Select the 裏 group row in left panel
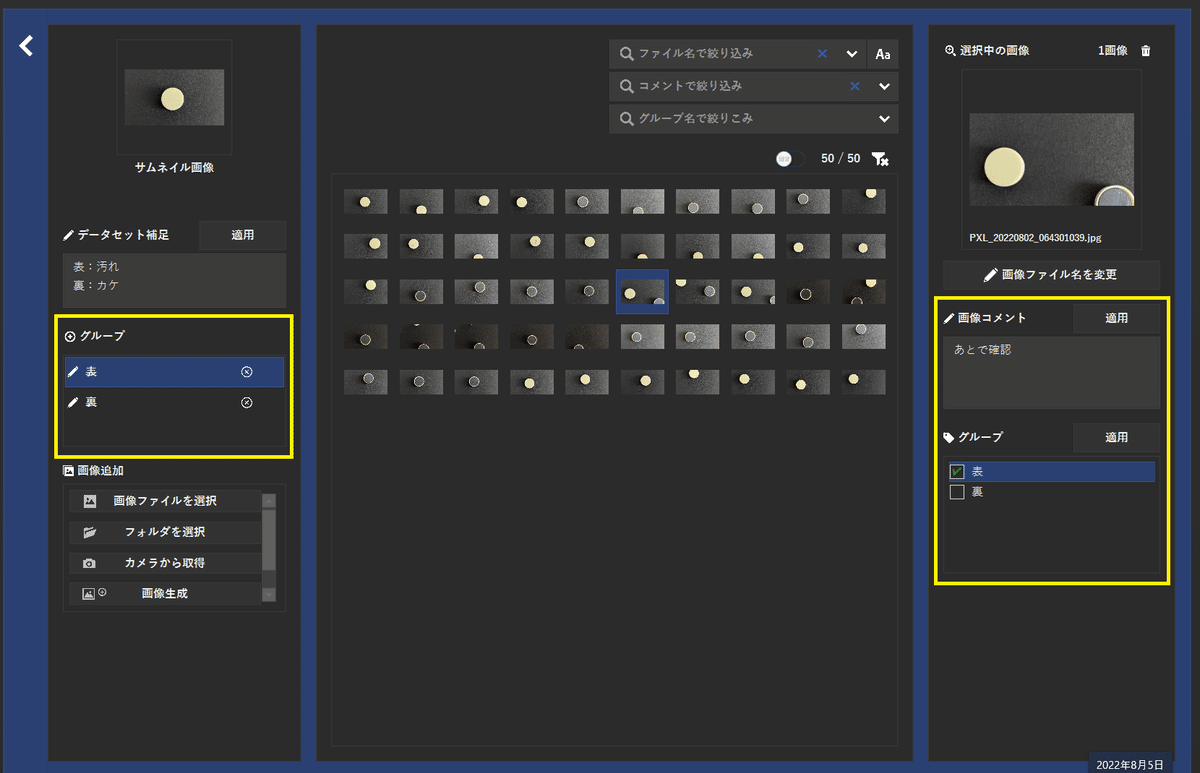 [174, 403]
